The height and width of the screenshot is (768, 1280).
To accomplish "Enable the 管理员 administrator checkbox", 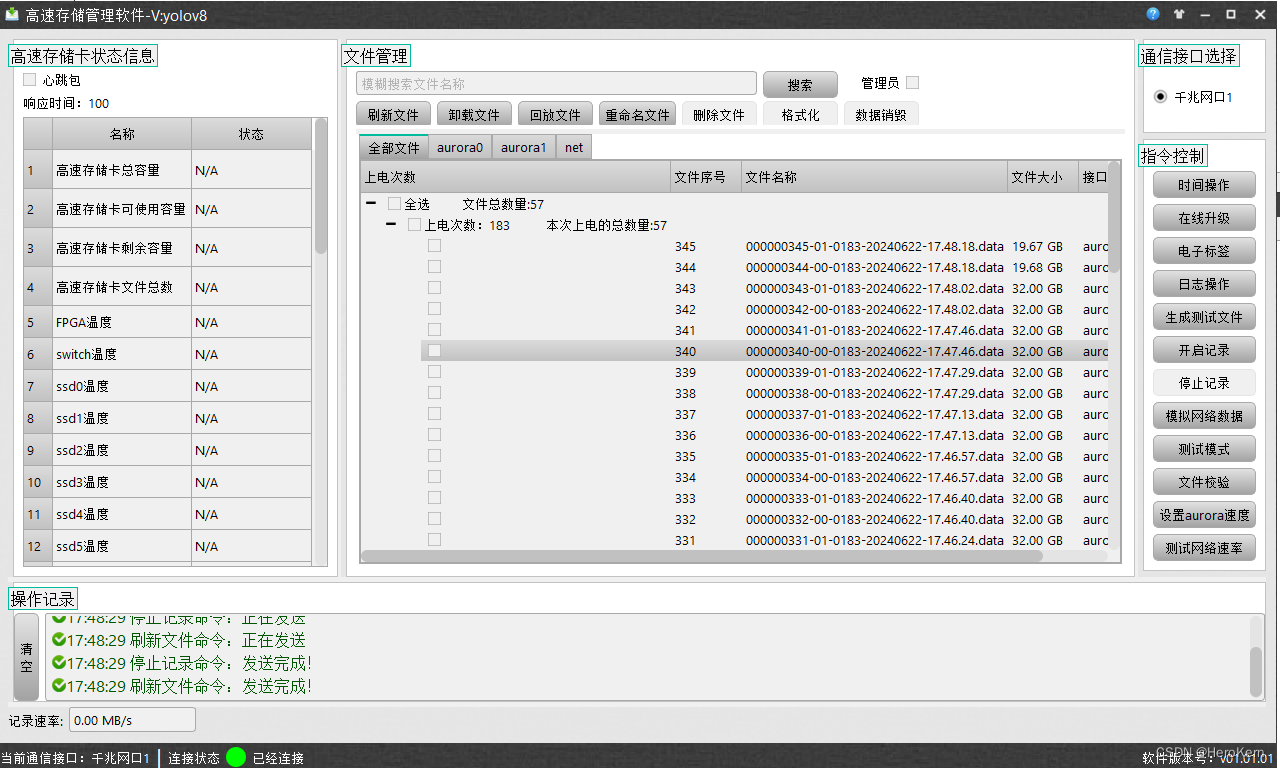I will (912, 82).
